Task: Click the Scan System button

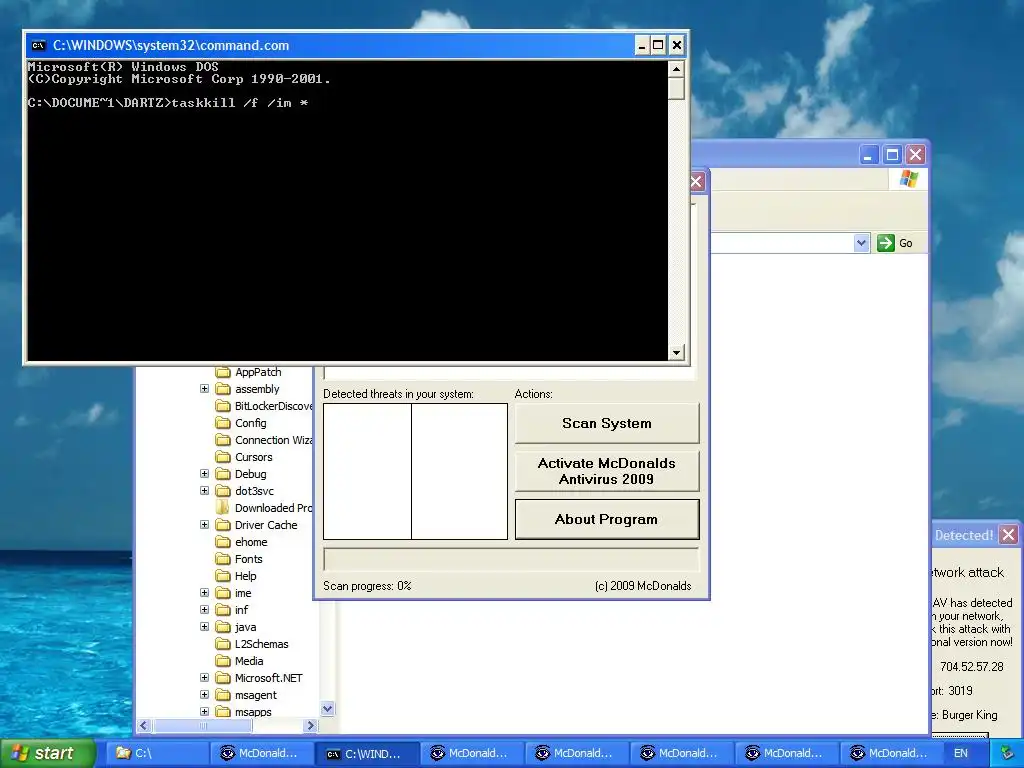Action: [x=607, y=423]
